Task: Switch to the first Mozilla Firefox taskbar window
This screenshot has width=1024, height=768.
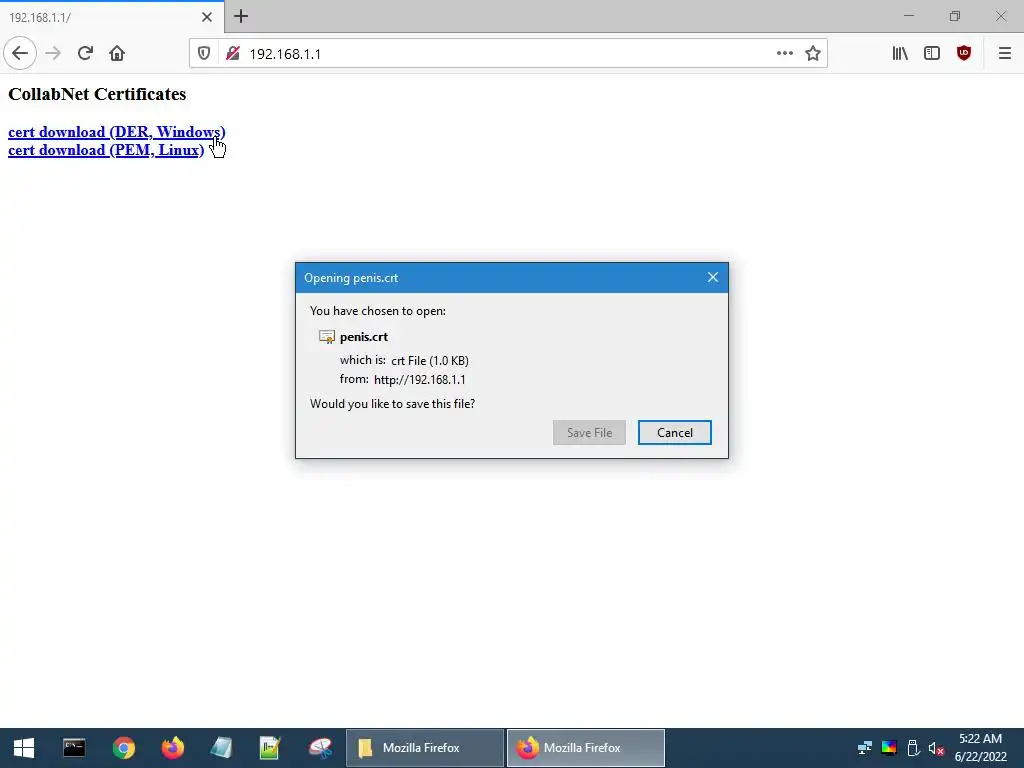Action: 424,748
